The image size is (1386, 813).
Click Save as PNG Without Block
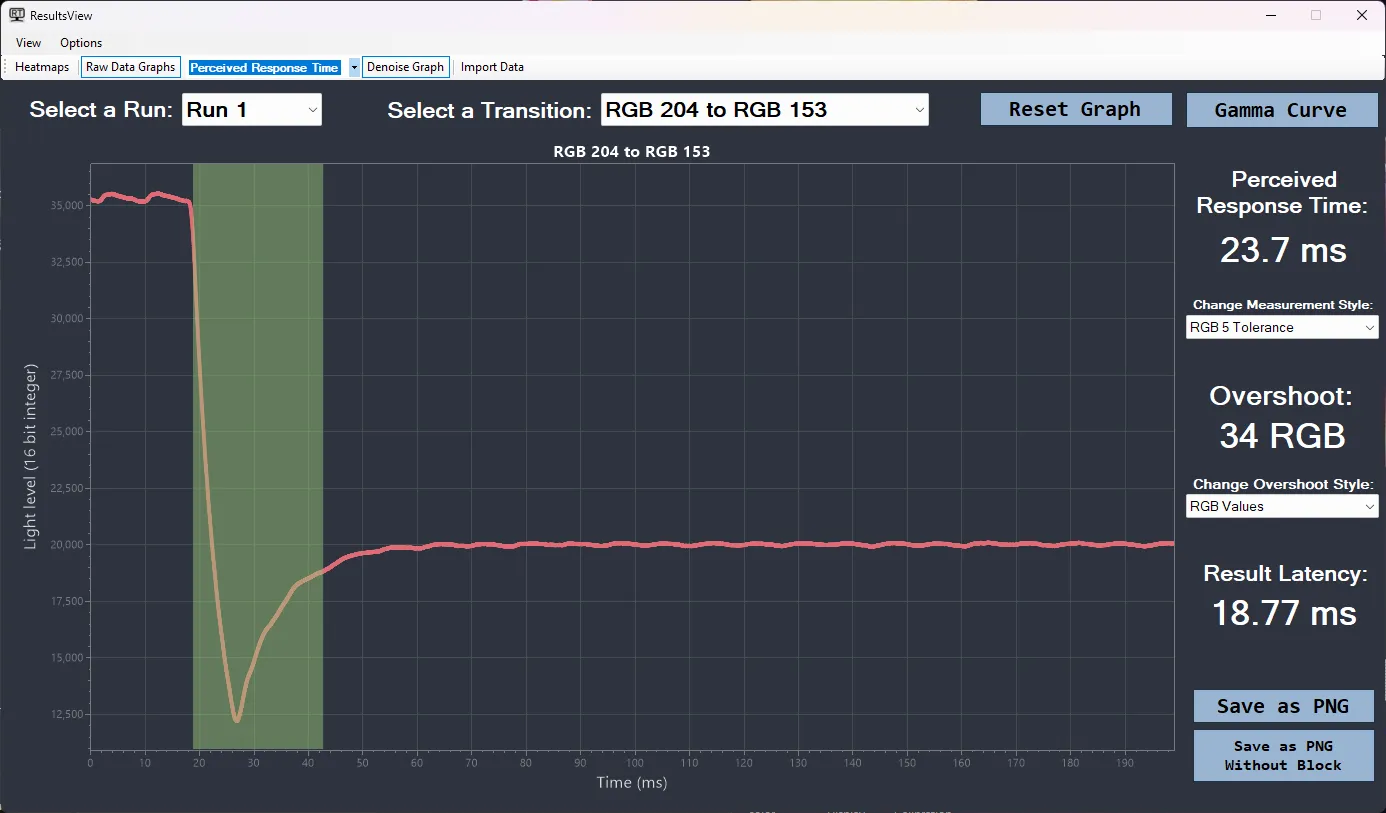(x=1283, y=756)
